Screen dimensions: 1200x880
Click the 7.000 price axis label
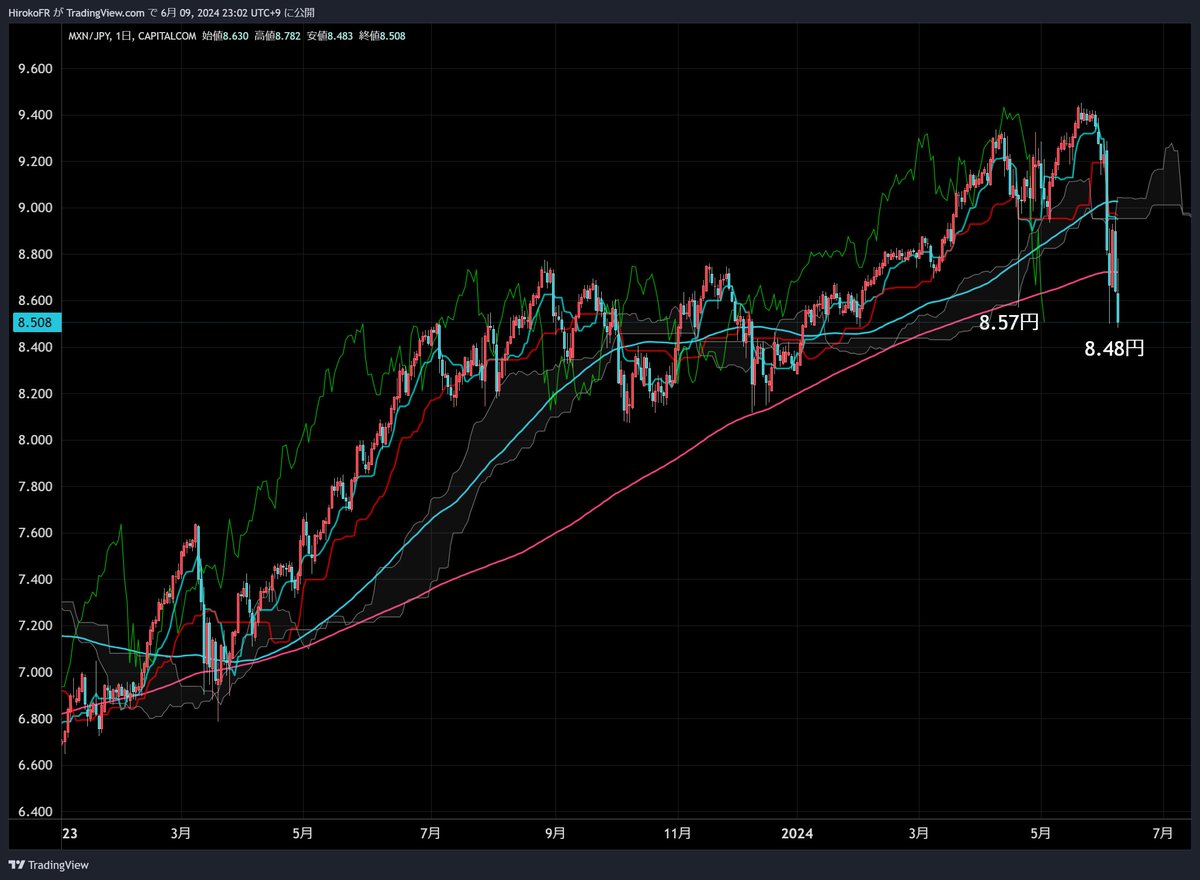coord(34,672)
